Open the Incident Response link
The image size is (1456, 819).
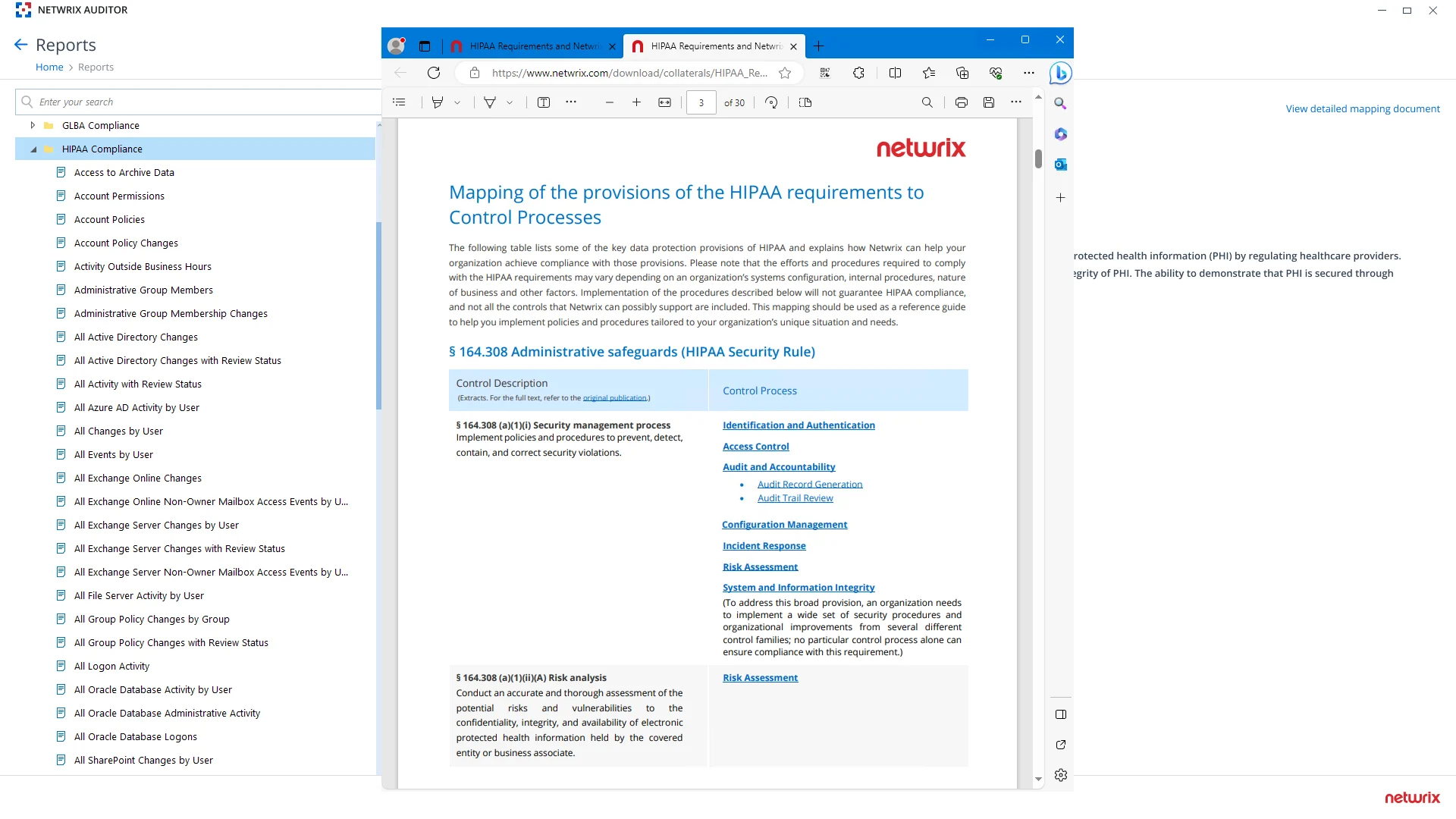764,546
